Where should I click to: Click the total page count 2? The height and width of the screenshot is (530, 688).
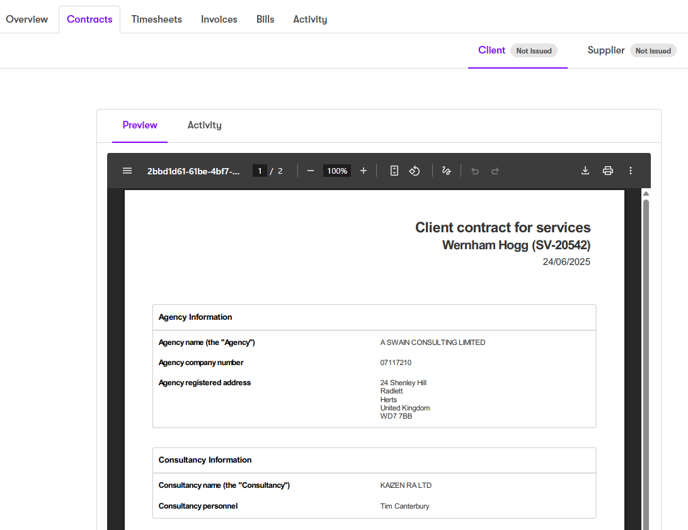(x=280, y=171)
